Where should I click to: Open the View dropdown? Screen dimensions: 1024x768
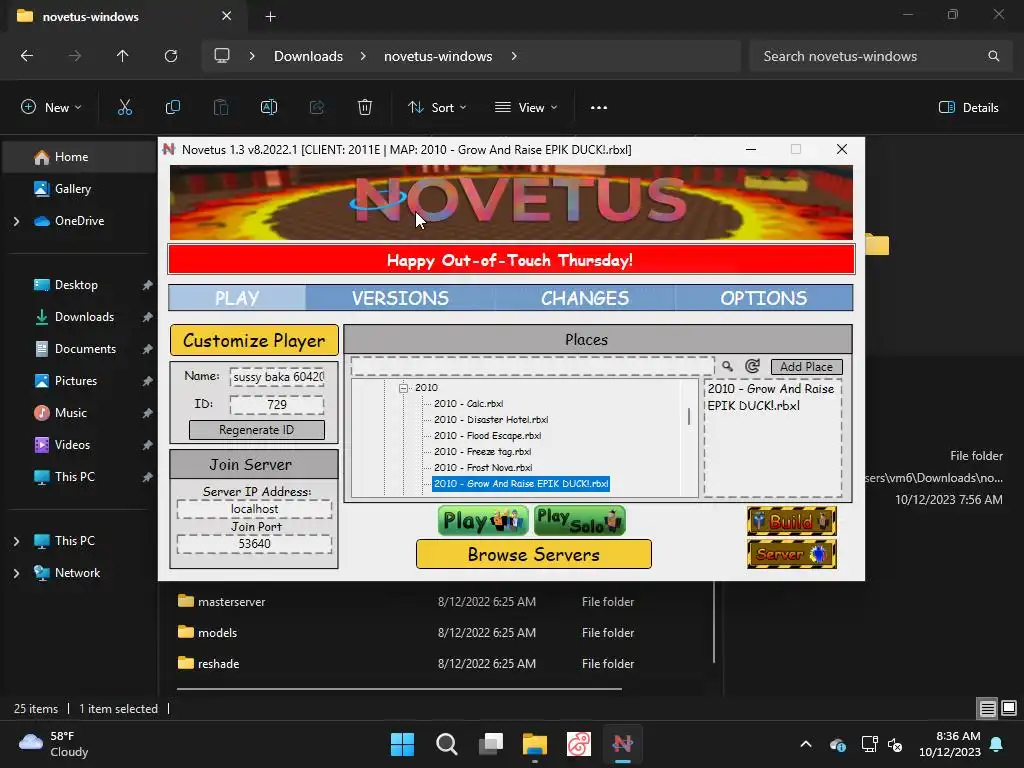(526, 108)
